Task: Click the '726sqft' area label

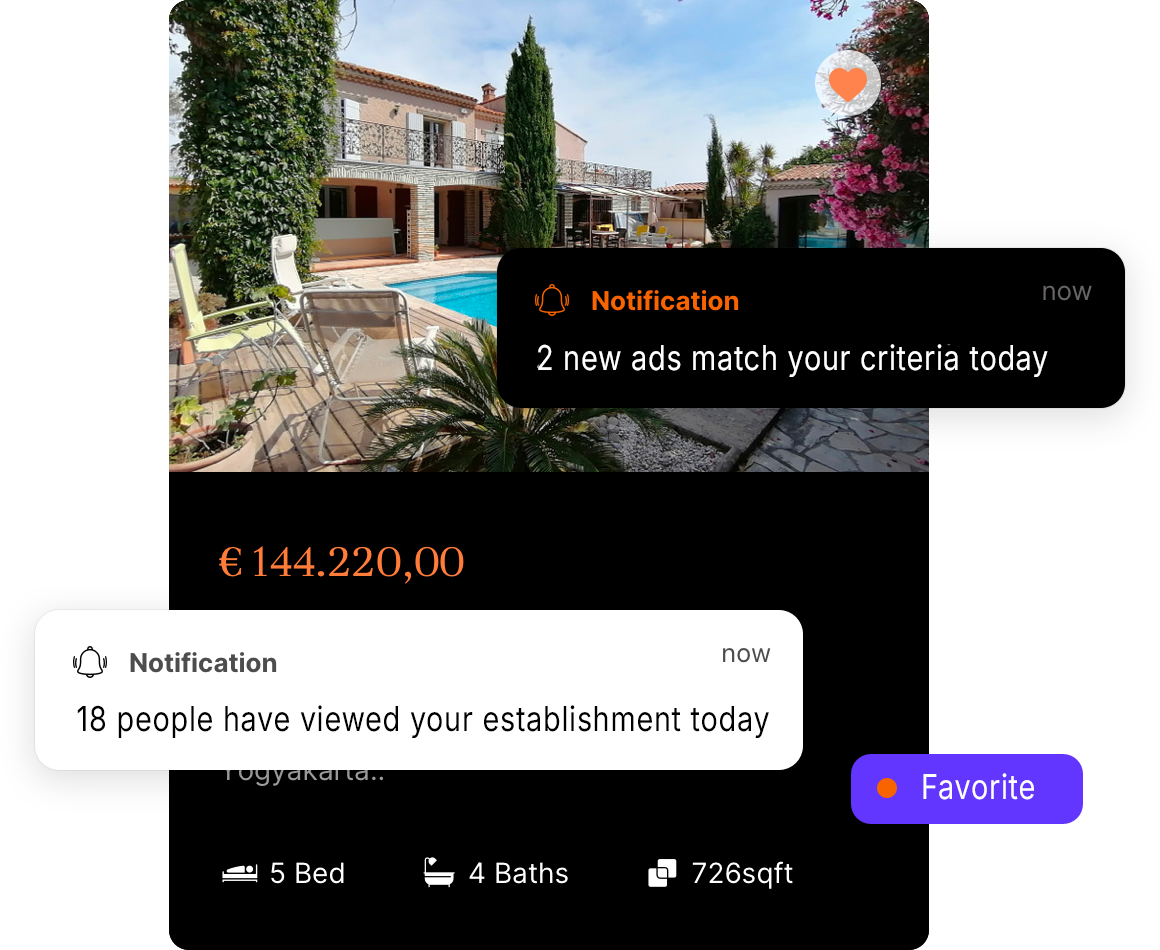Action: pyautogui.click(x=742, y=874)
